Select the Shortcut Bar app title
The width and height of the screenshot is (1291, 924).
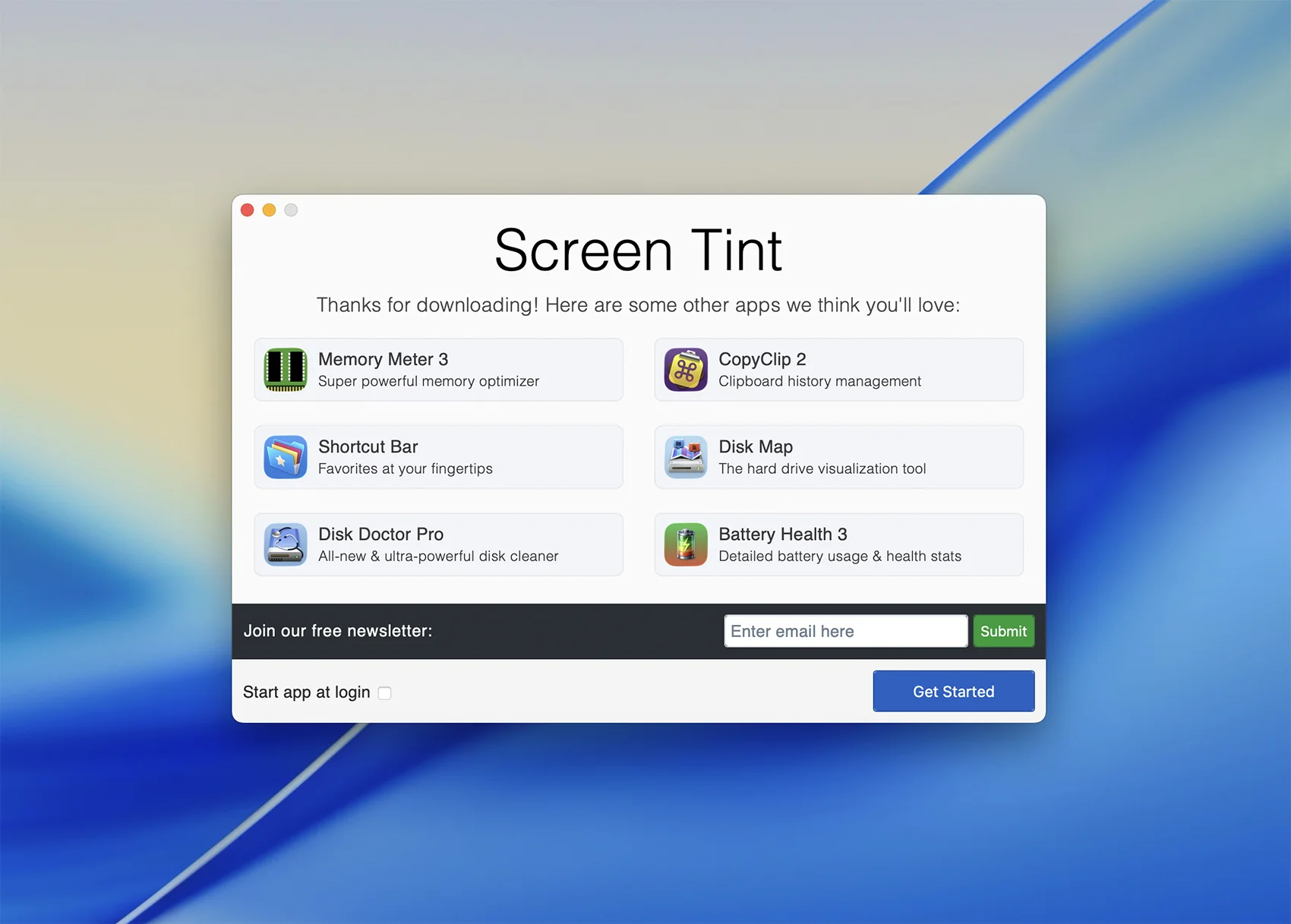click(368, 446)
